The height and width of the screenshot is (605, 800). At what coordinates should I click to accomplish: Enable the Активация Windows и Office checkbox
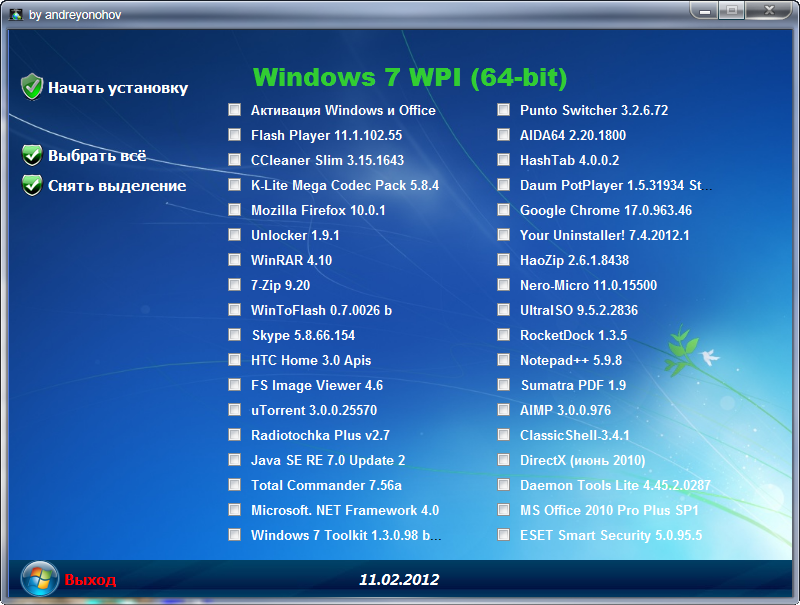234,110
